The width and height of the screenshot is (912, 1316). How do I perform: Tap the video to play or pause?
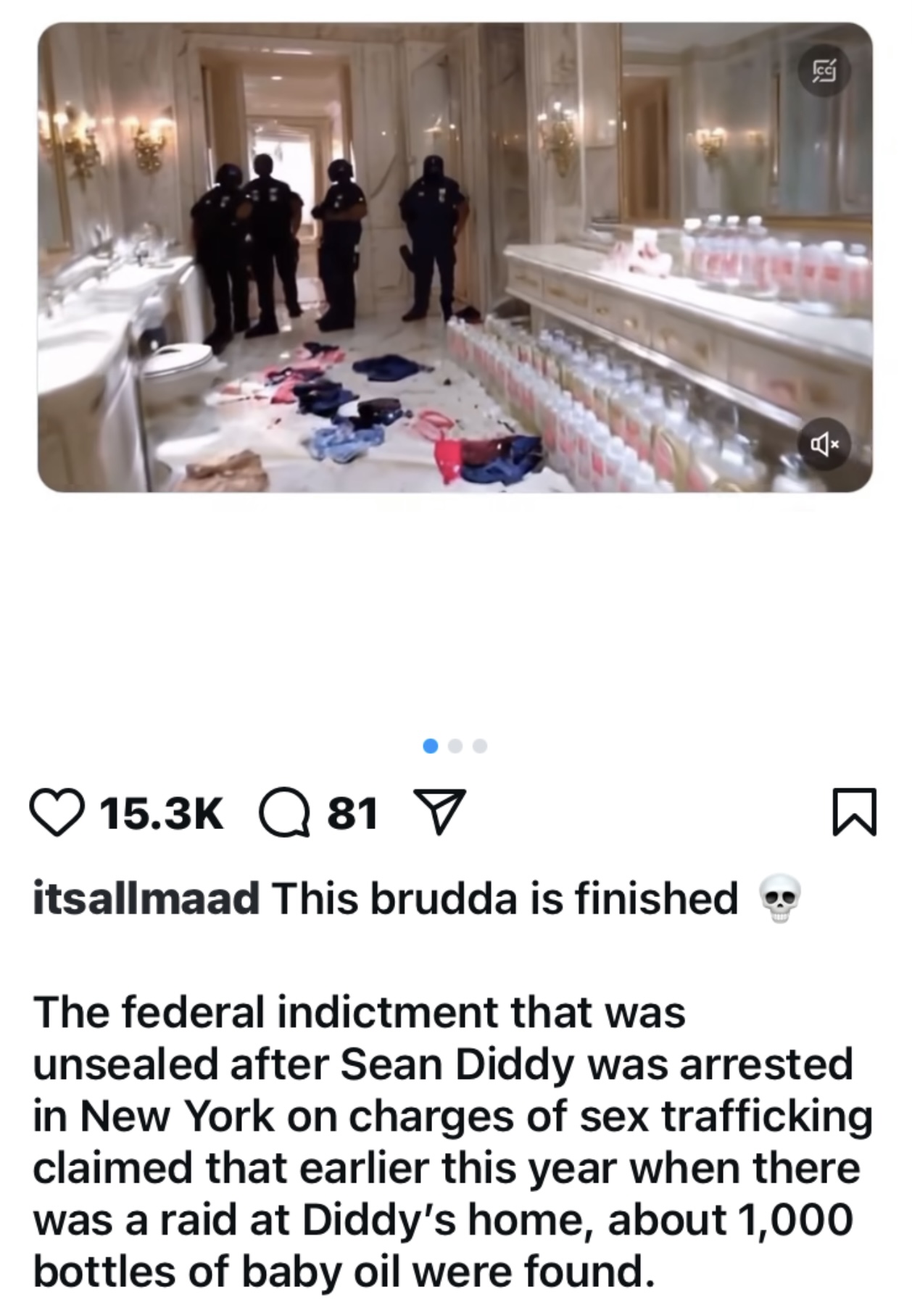pos(455,257)
